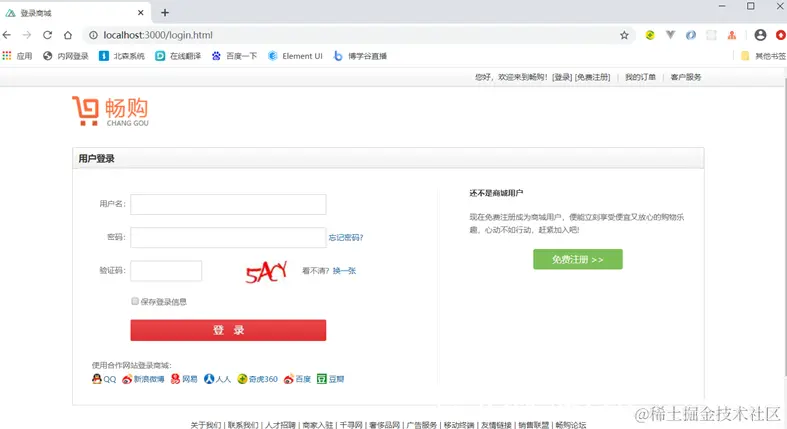787x429 pixels.
Task: Open the Element UI bookmark
Action: pyautogui.click(x=295, y=56)
